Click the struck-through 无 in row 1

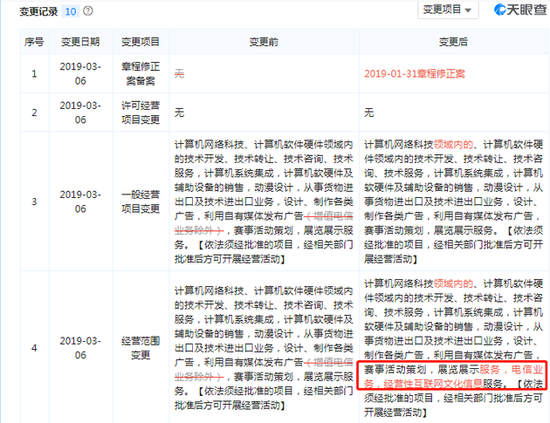179,74
